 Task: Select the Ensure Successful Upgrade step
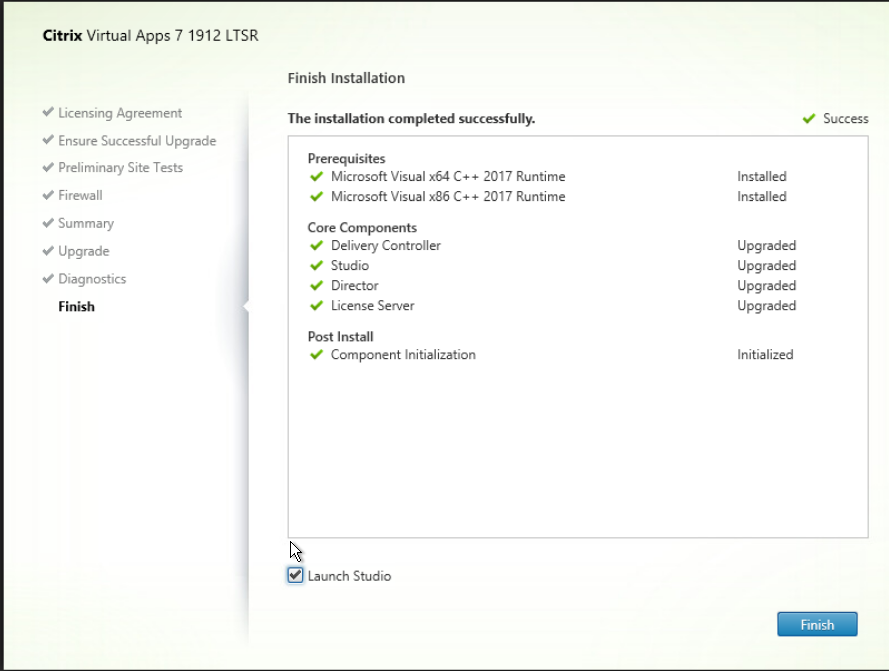(x=137, y=141)
